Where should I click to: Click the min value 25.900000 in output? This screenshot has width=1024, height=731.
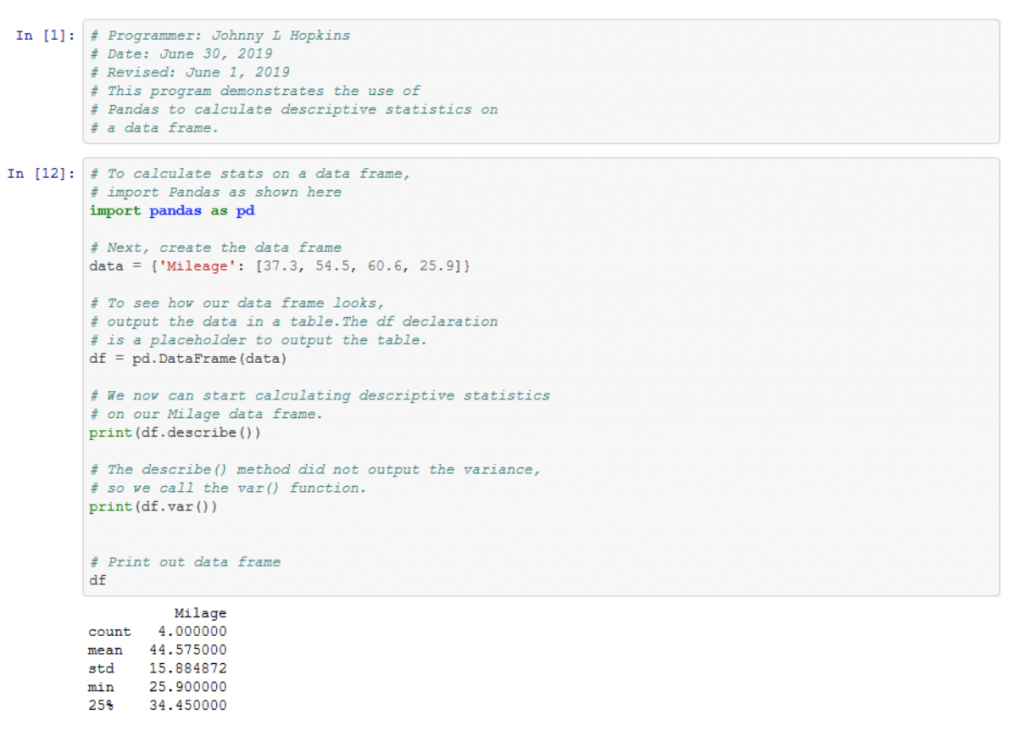(188, 687)
